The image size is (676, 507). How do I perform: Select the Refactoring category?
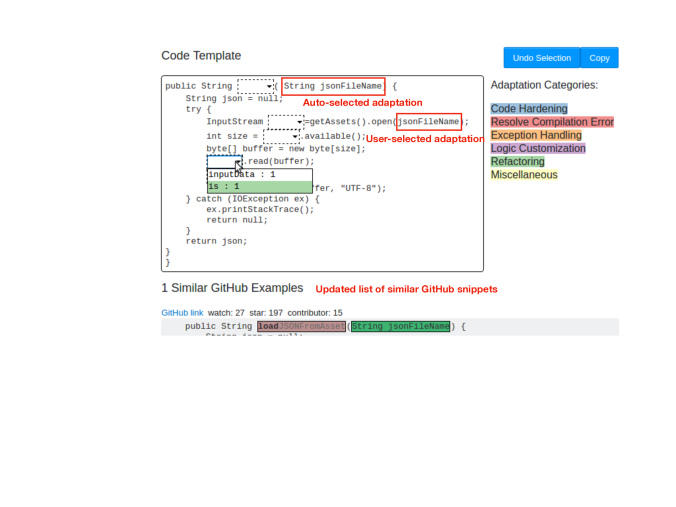click(x=517, y=162)
